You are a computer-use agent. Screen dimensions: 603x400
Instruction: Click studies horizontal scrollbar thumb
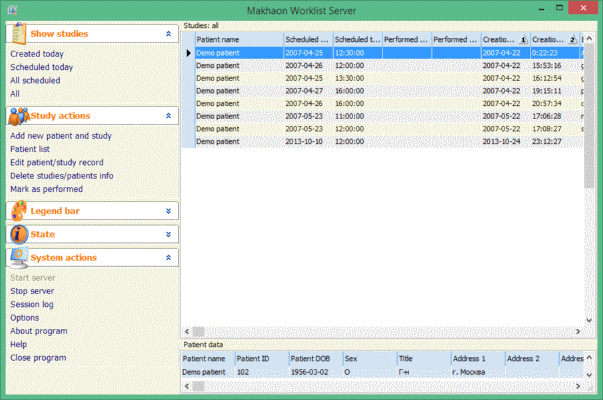click(x=198, y=332)
